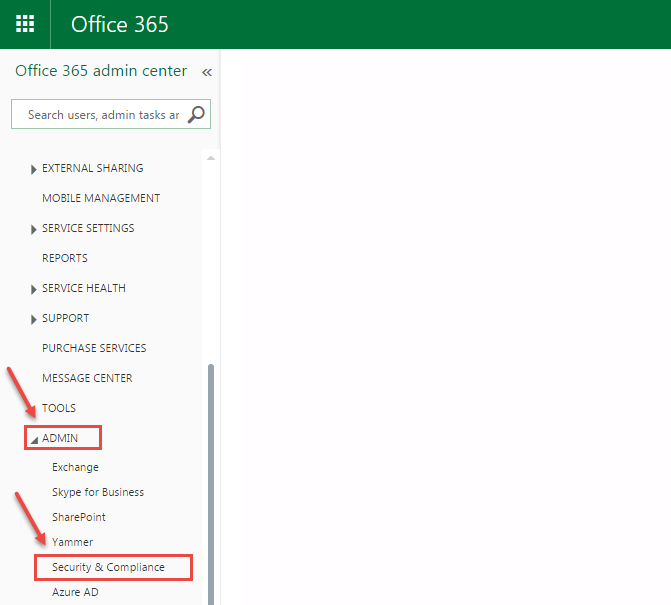The width and height of the screenshot is (671, 605).
Task: Expand the Service Settings section arrow
Action: 34,229
